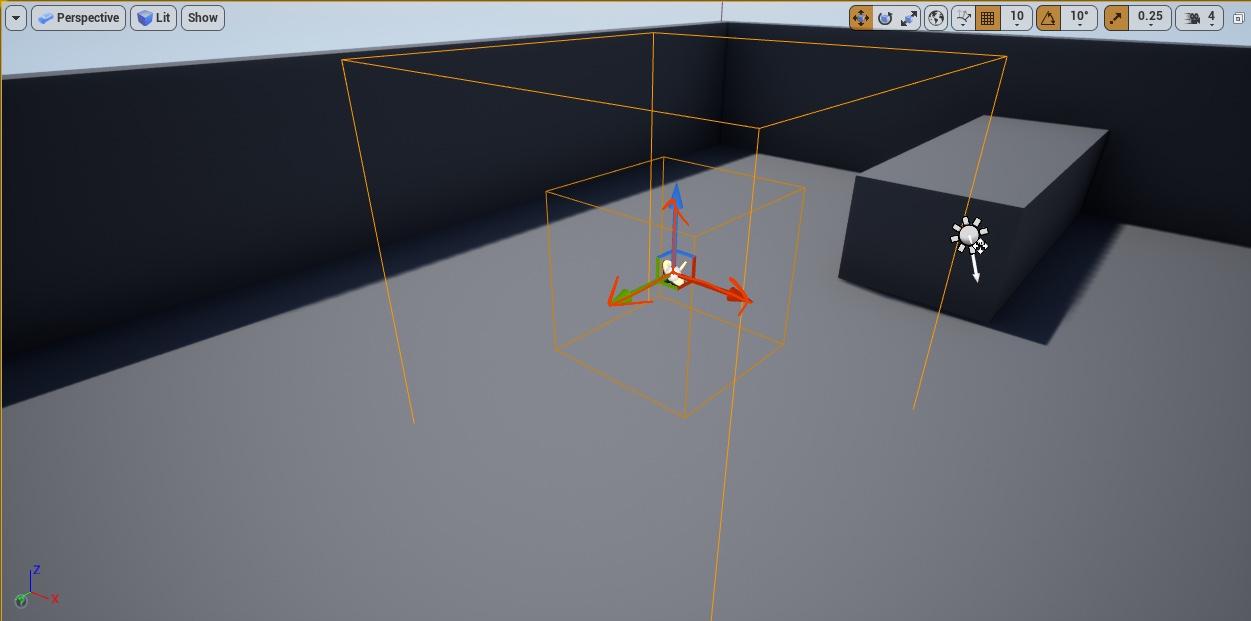Image resolution: width=1251 pixels, height=621 pixels.
Task: Open the Show flags menu
Action: coord(203,18)
